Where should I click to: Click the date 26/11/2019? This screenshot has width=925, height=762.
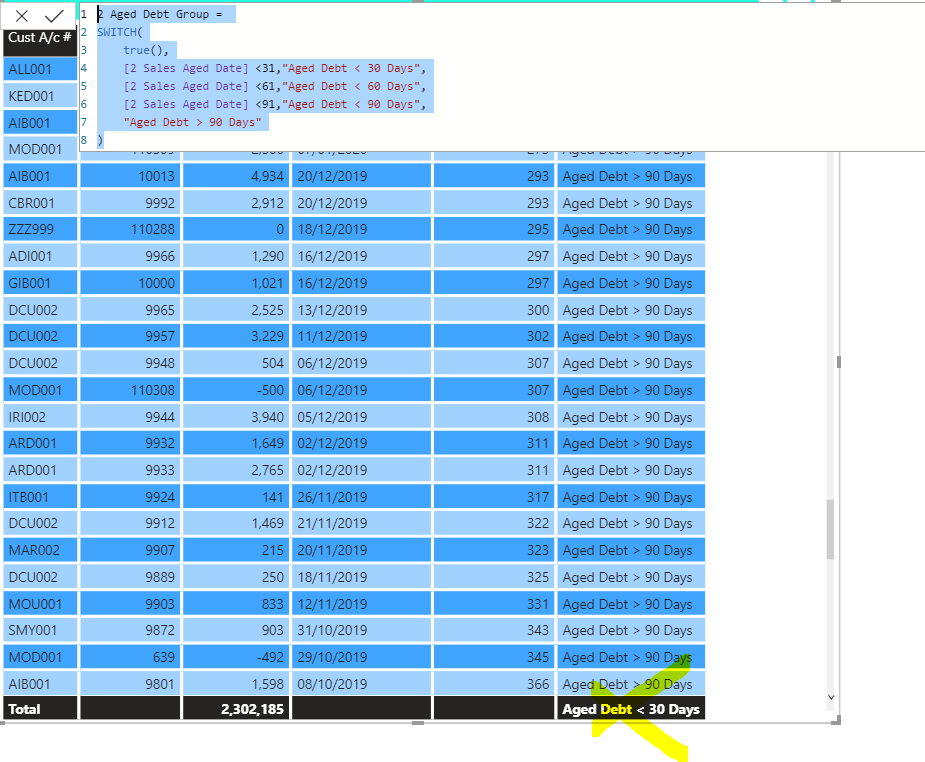pos(361,497)
